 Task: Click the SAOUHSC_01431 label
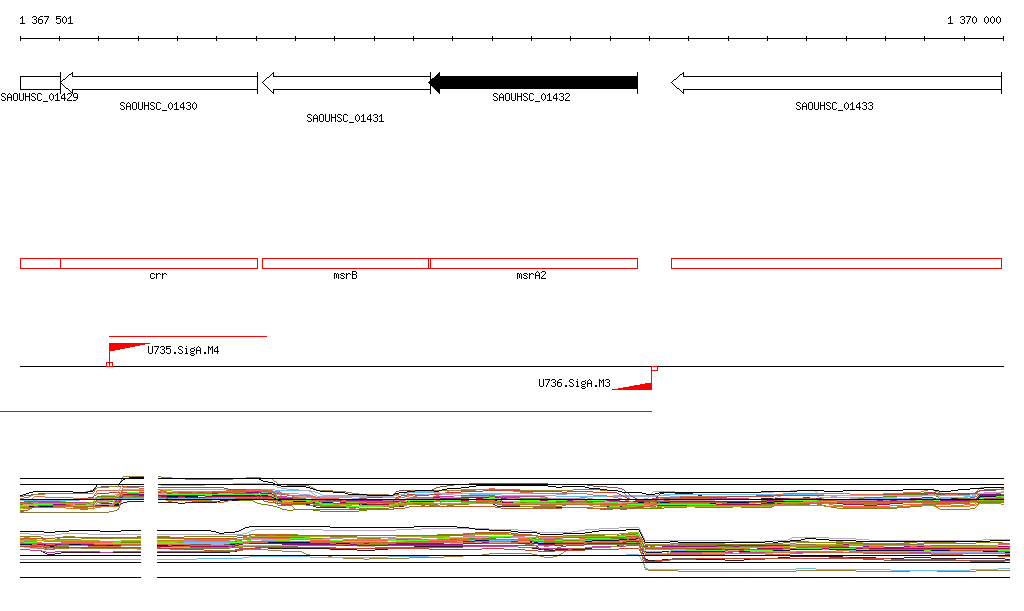pyautogui.click(x=345, y=118)
